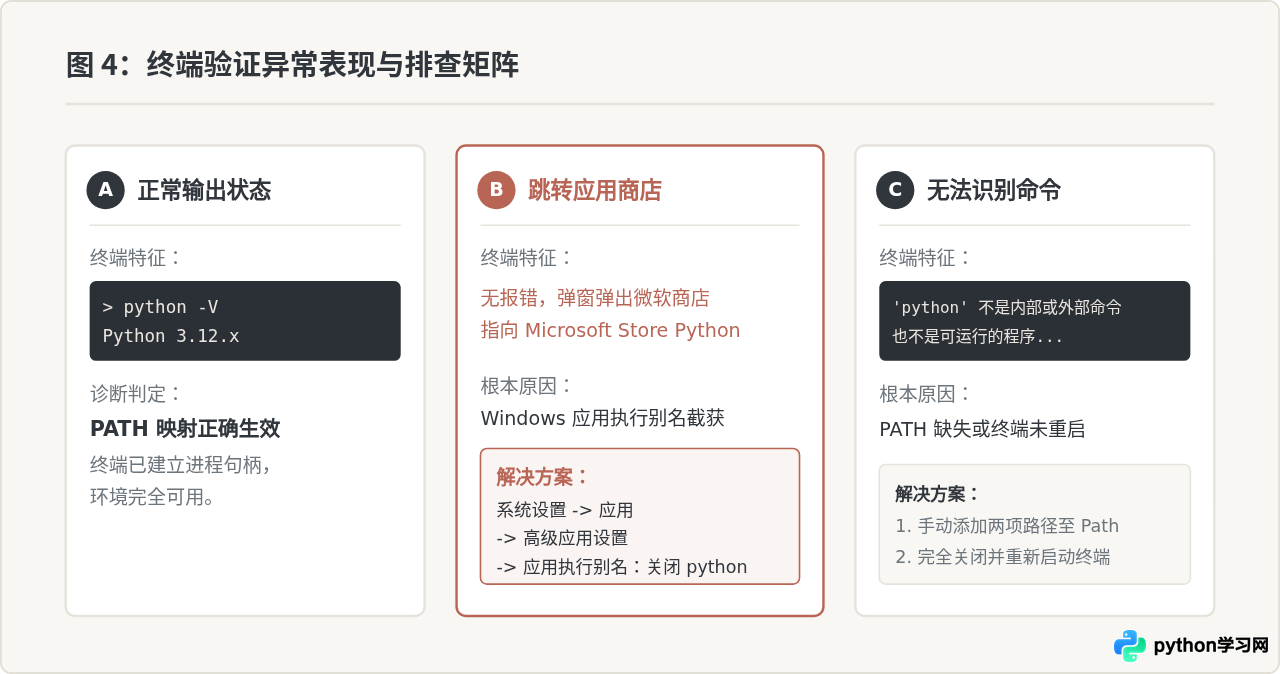Screen dimensions: 1280x674
Task: Click the circled C badge icon
Action: coord(895,190)
